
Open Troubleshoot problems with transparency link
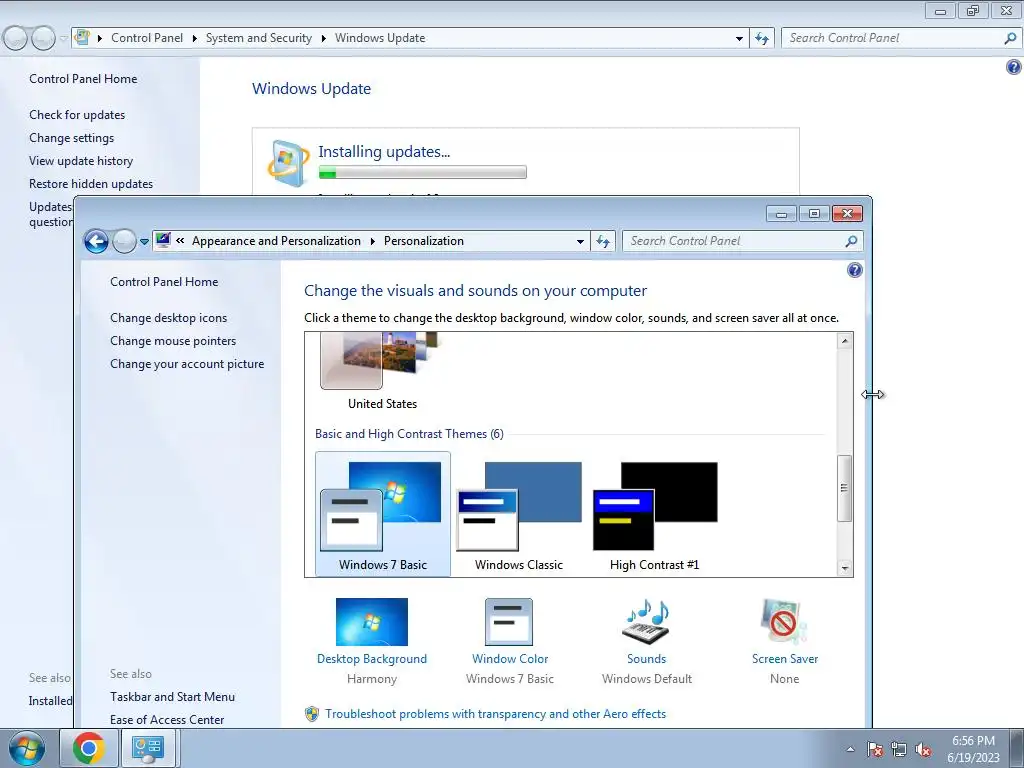496,714
